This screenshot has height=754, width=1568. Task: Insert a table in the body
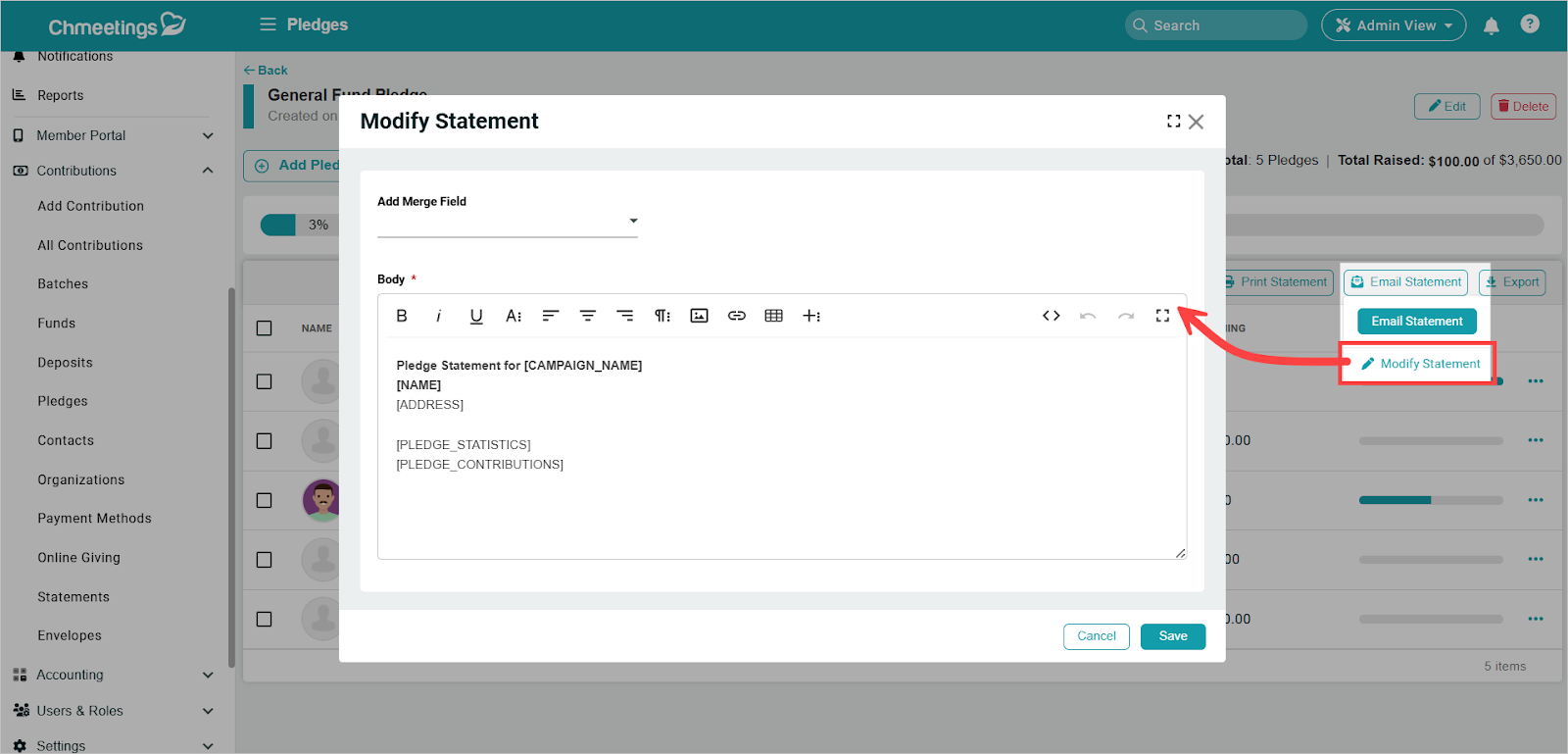773,316
